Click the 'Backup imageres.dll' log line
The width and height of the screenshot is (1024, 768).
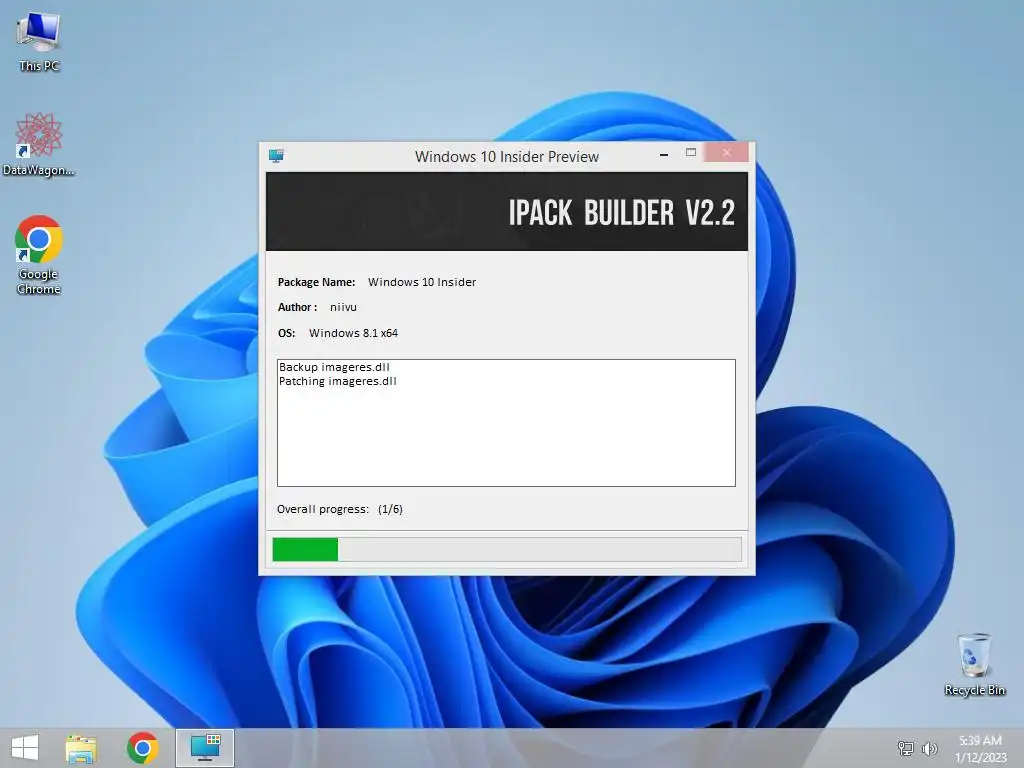[x=334, y=367]
